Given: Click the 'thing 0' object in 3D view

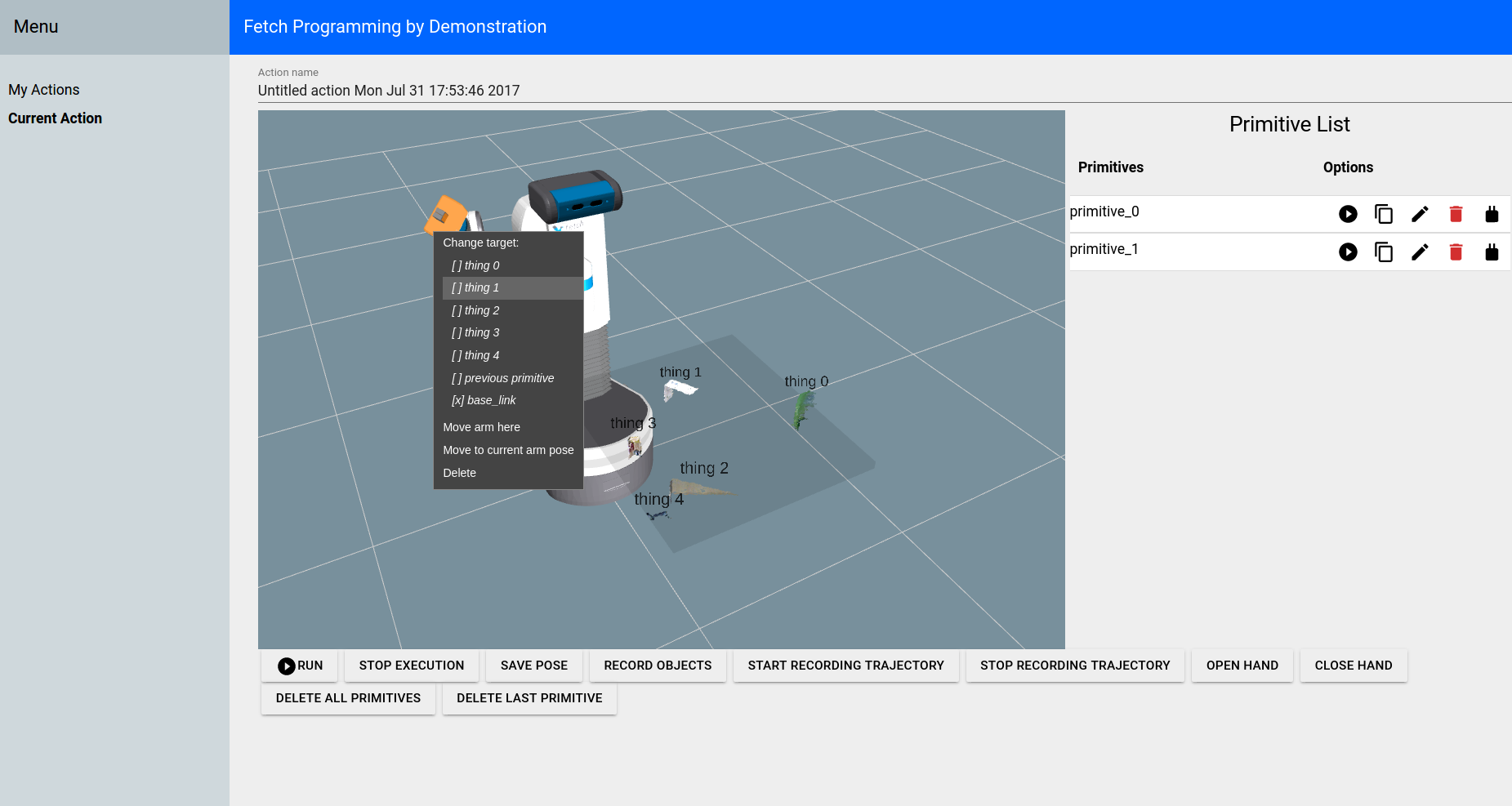Looking at the screenshot, I should 803,408.
